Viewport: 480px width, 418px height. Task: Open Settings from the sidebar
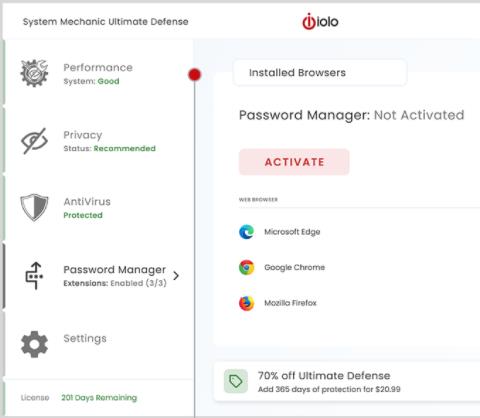click(97, 344)
